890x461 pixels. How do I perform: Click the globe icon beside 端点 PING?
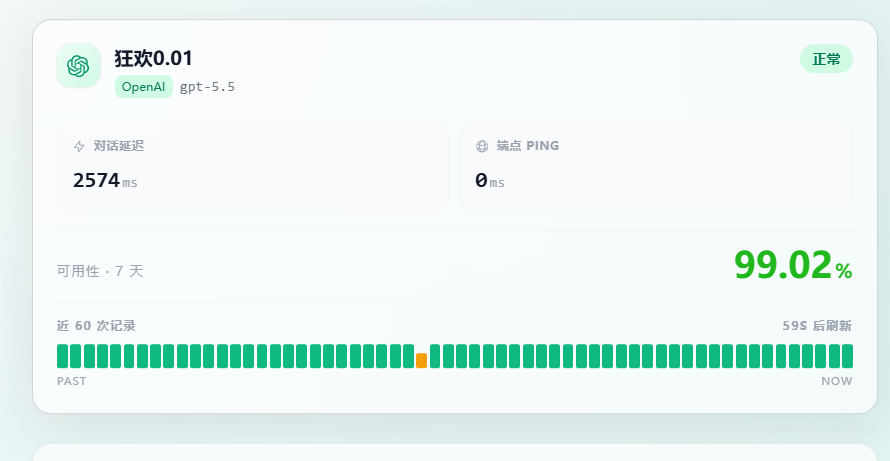482,146
